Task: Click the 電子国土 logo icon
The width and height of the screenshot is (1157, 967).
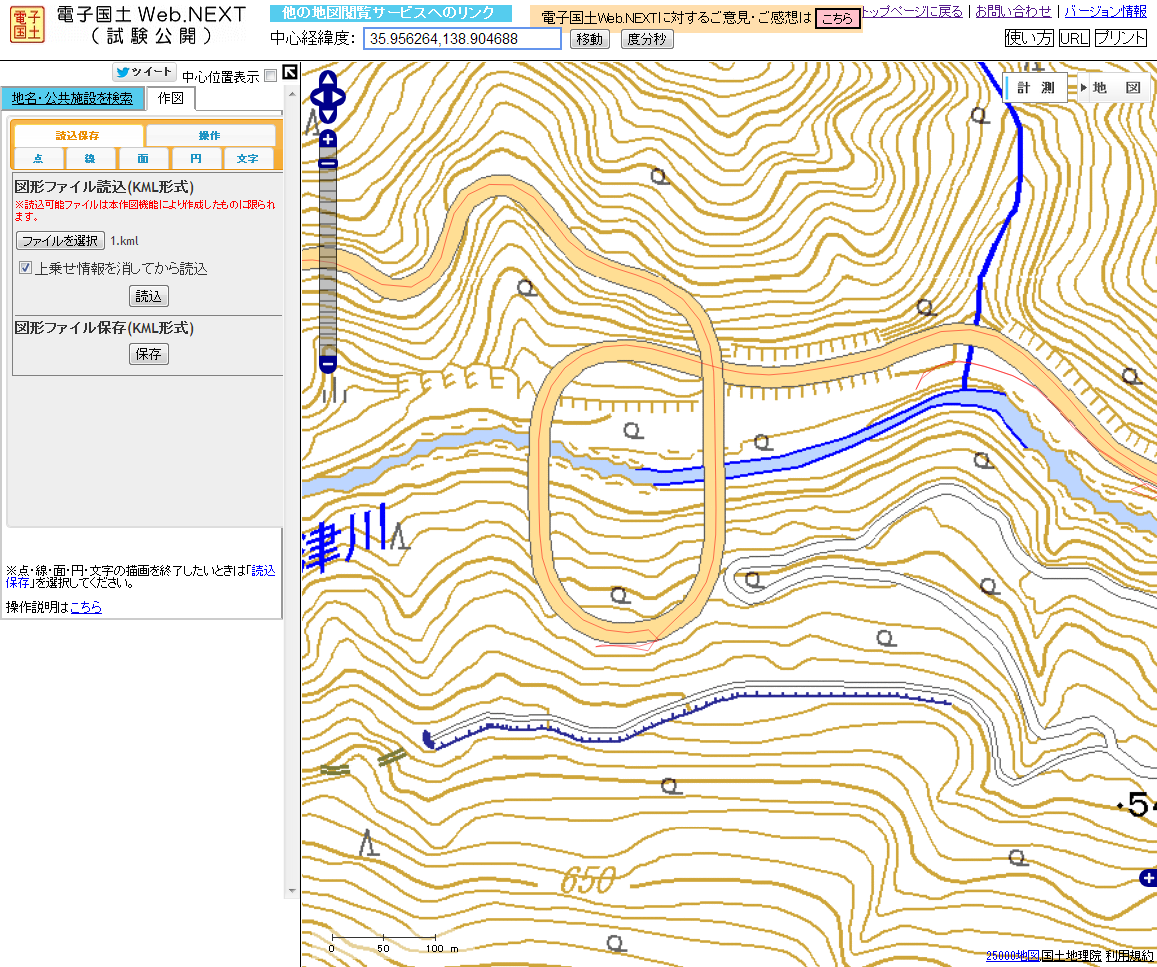Action: click(x=27, y=25)
